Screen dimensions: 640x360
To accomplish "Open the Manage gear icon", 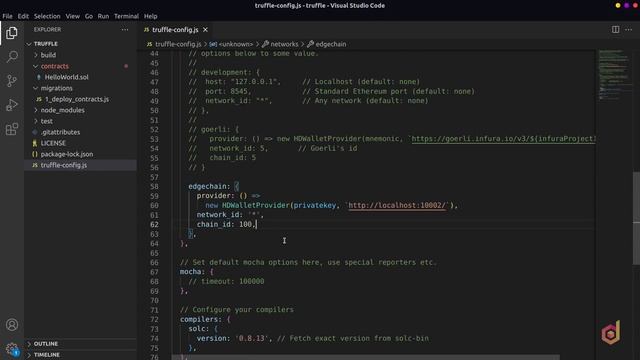I will point(12,349).
